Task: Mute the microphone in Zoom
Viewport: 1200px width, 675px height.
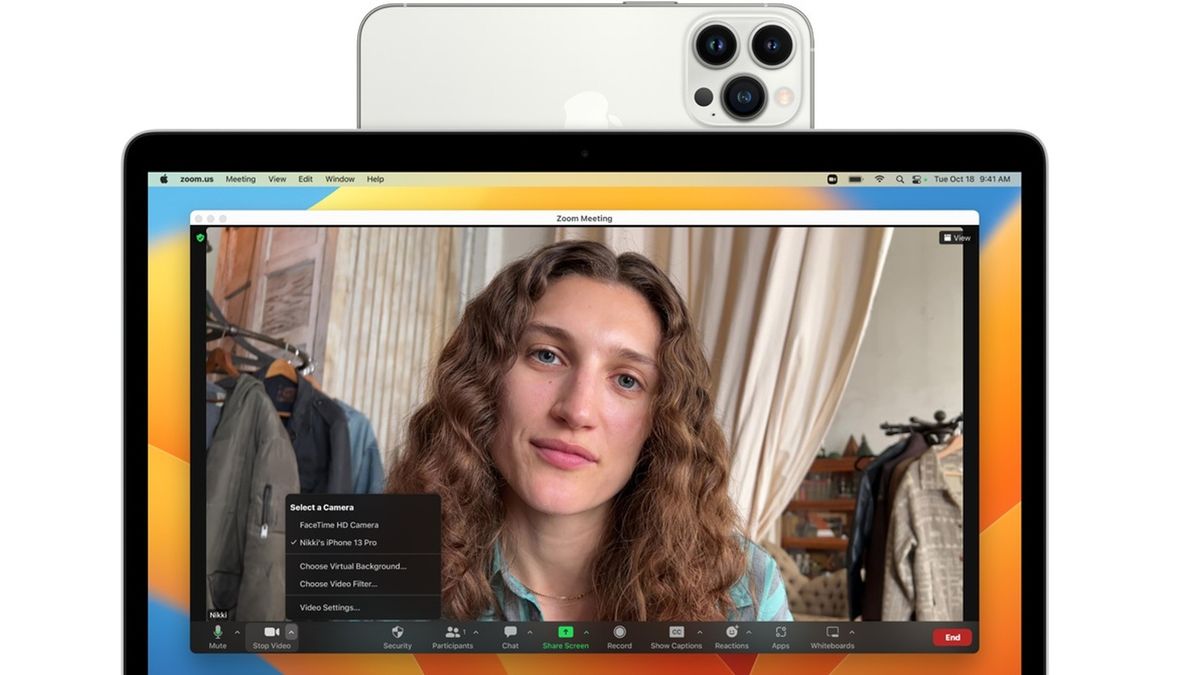Action: (x=217, y=637)
